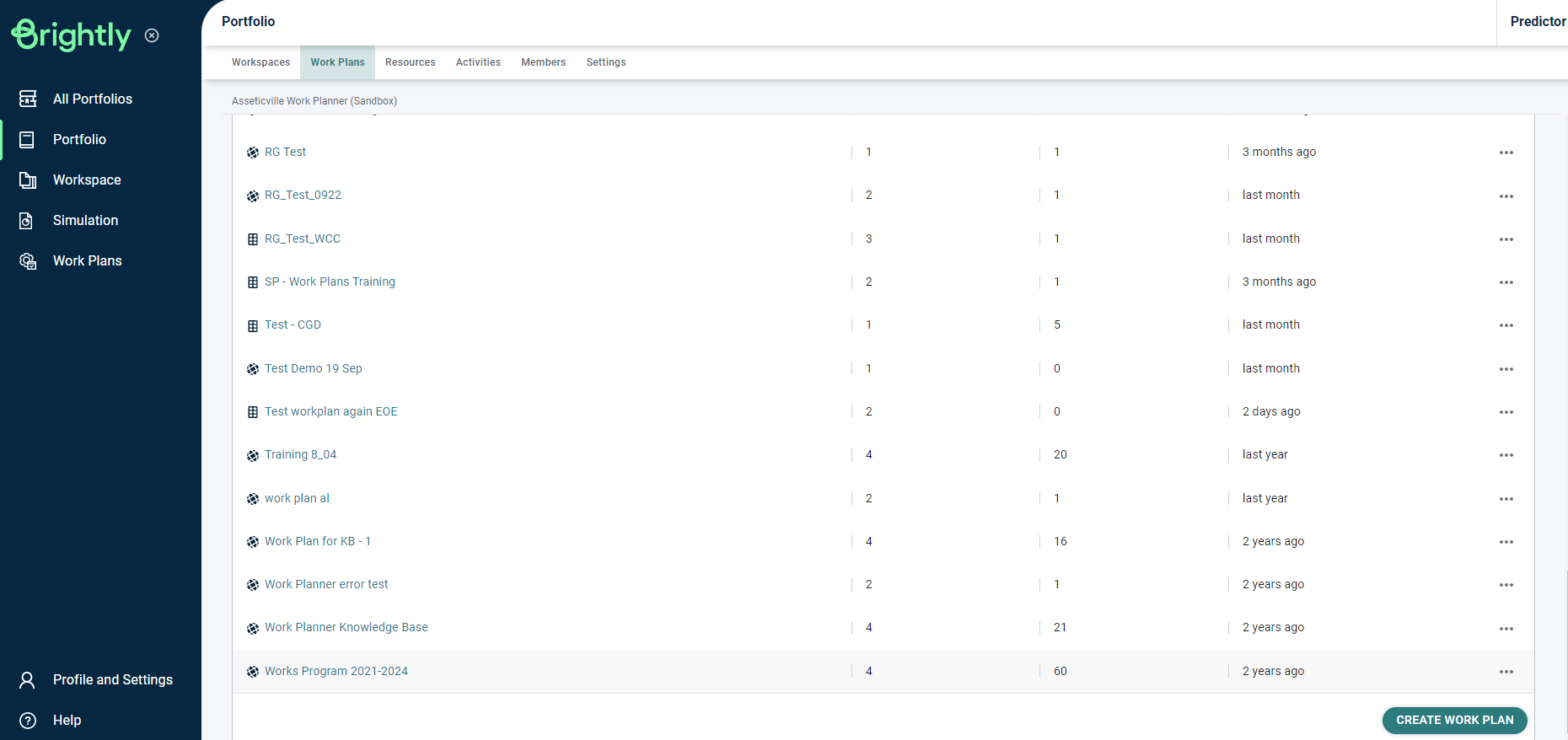
Task: Select the Work Plans tab
Action: click(337, 62)
